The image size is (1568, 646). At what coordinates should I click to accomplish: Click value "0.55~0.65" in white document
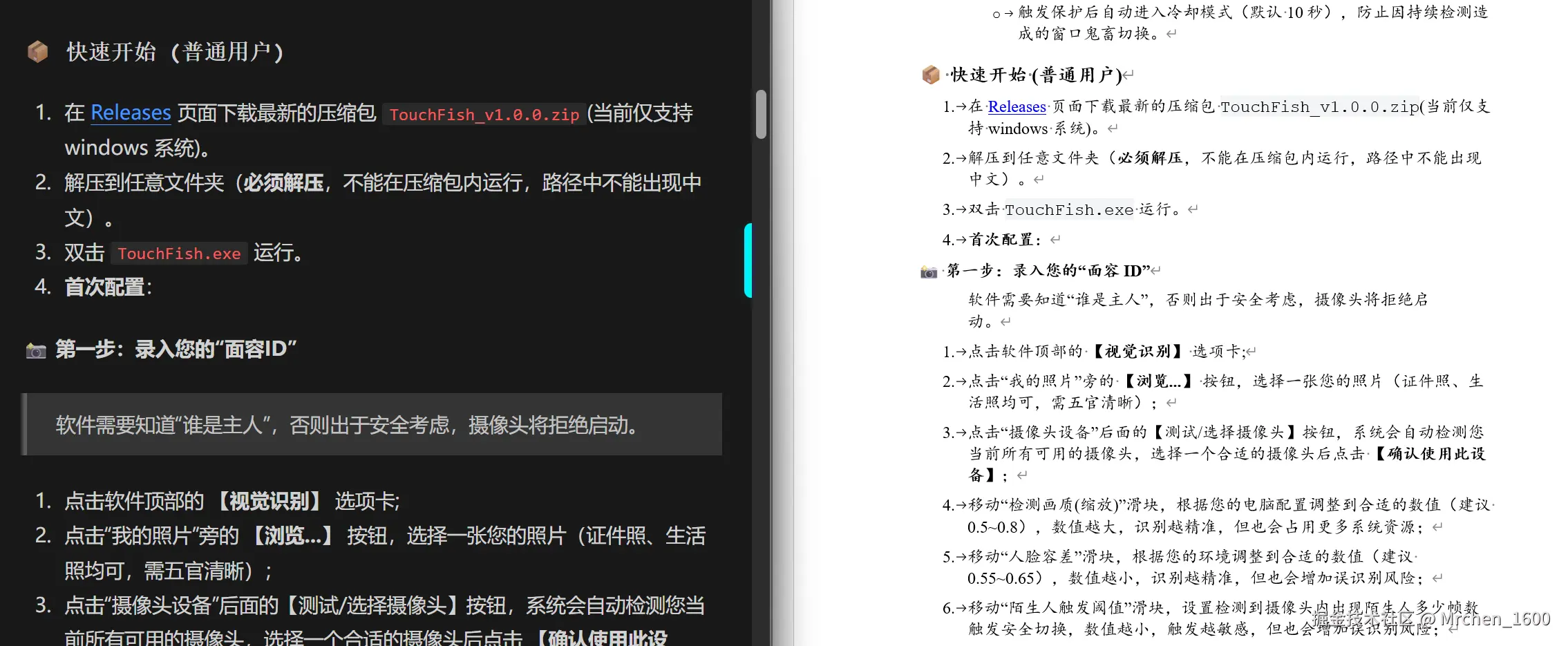point(1001,578)
